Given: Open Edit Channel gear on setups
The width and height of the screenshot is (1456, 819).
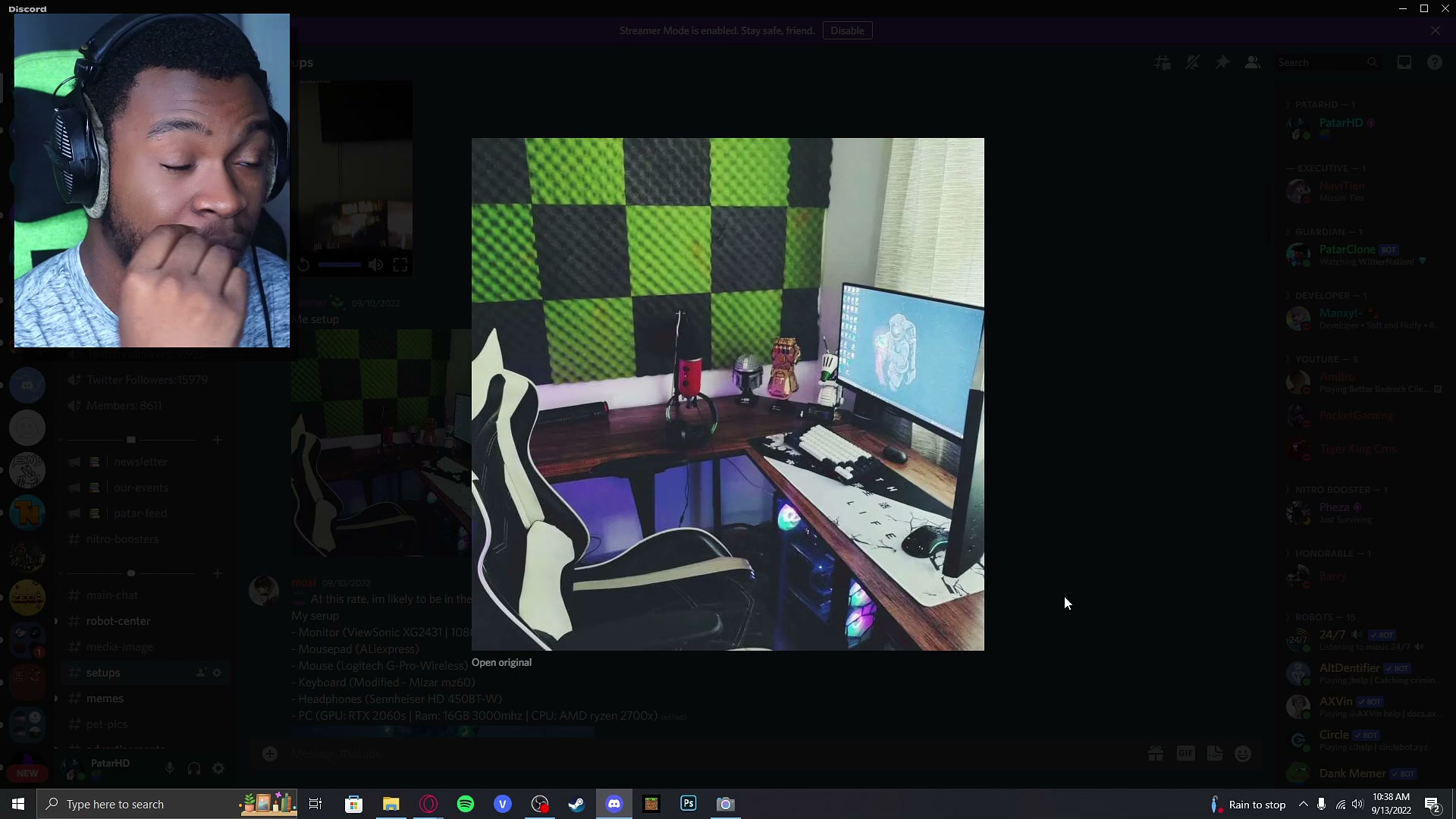Looking at the screenshot, I should [x=217, y=673].
